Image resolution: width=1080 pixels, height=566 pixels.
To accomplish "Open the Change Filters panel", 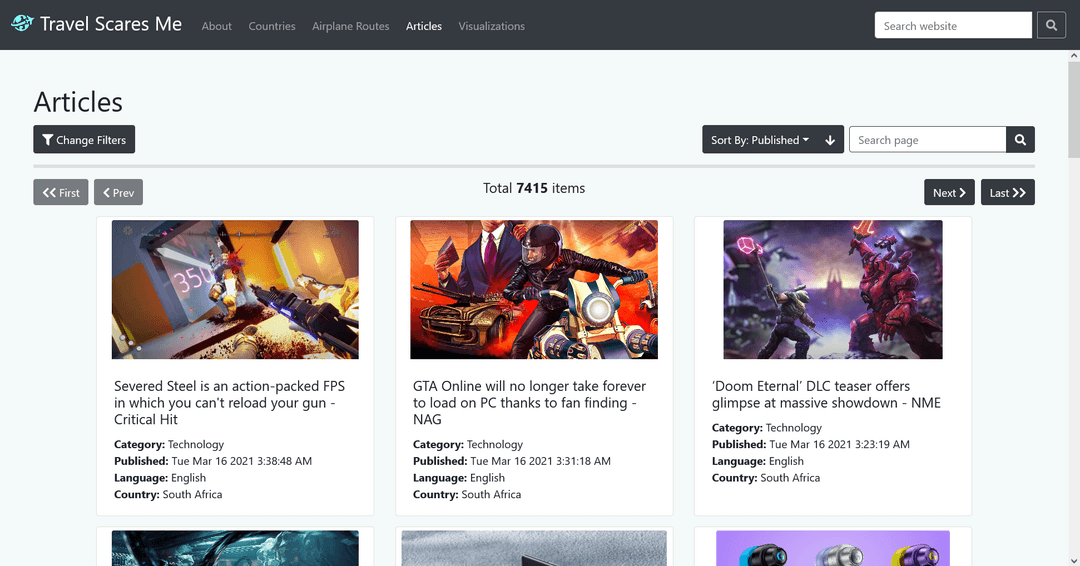I will point(84,140).
